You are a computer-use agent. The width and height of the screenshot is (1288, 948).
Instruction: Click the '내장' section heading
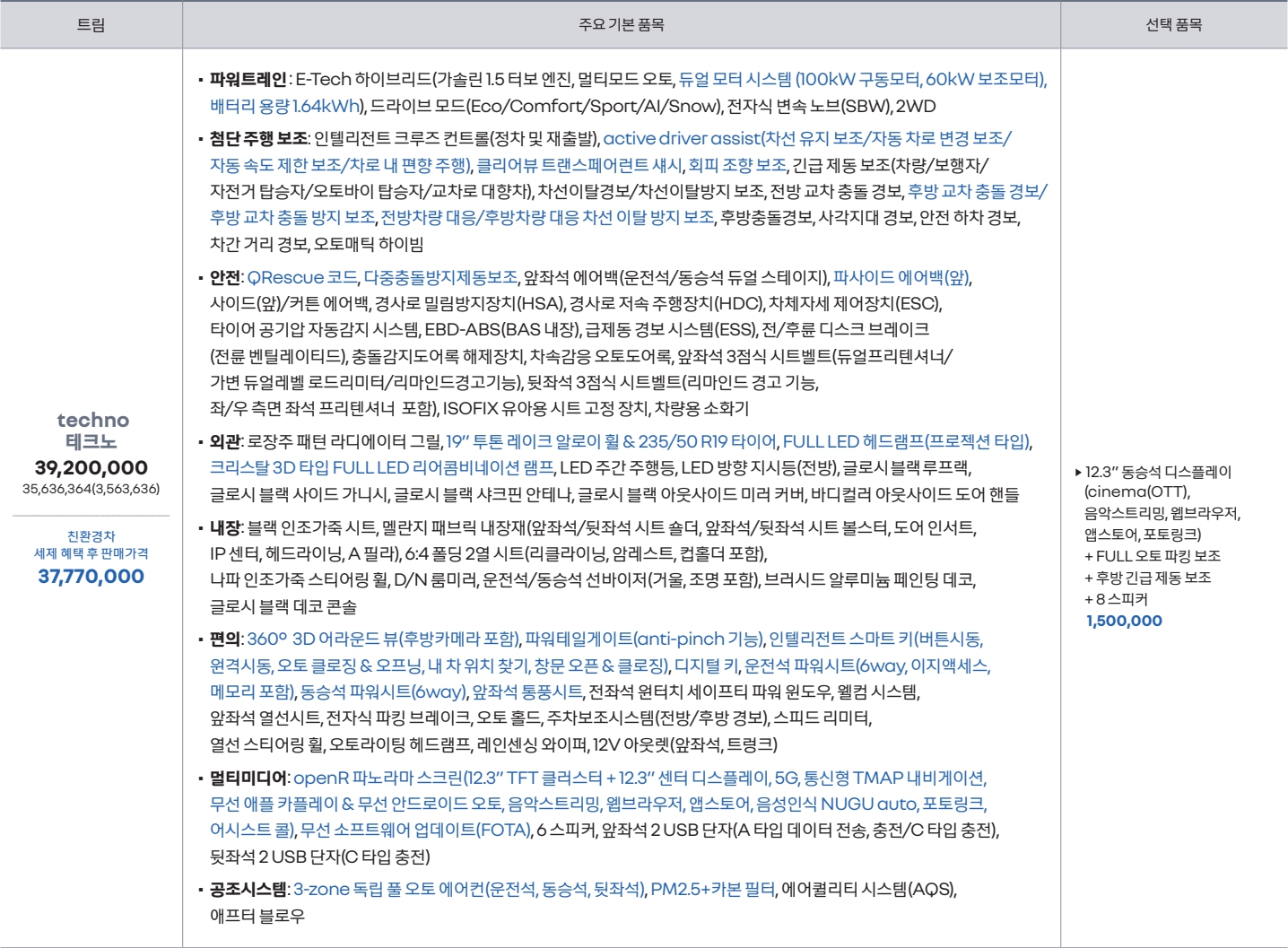224,528
